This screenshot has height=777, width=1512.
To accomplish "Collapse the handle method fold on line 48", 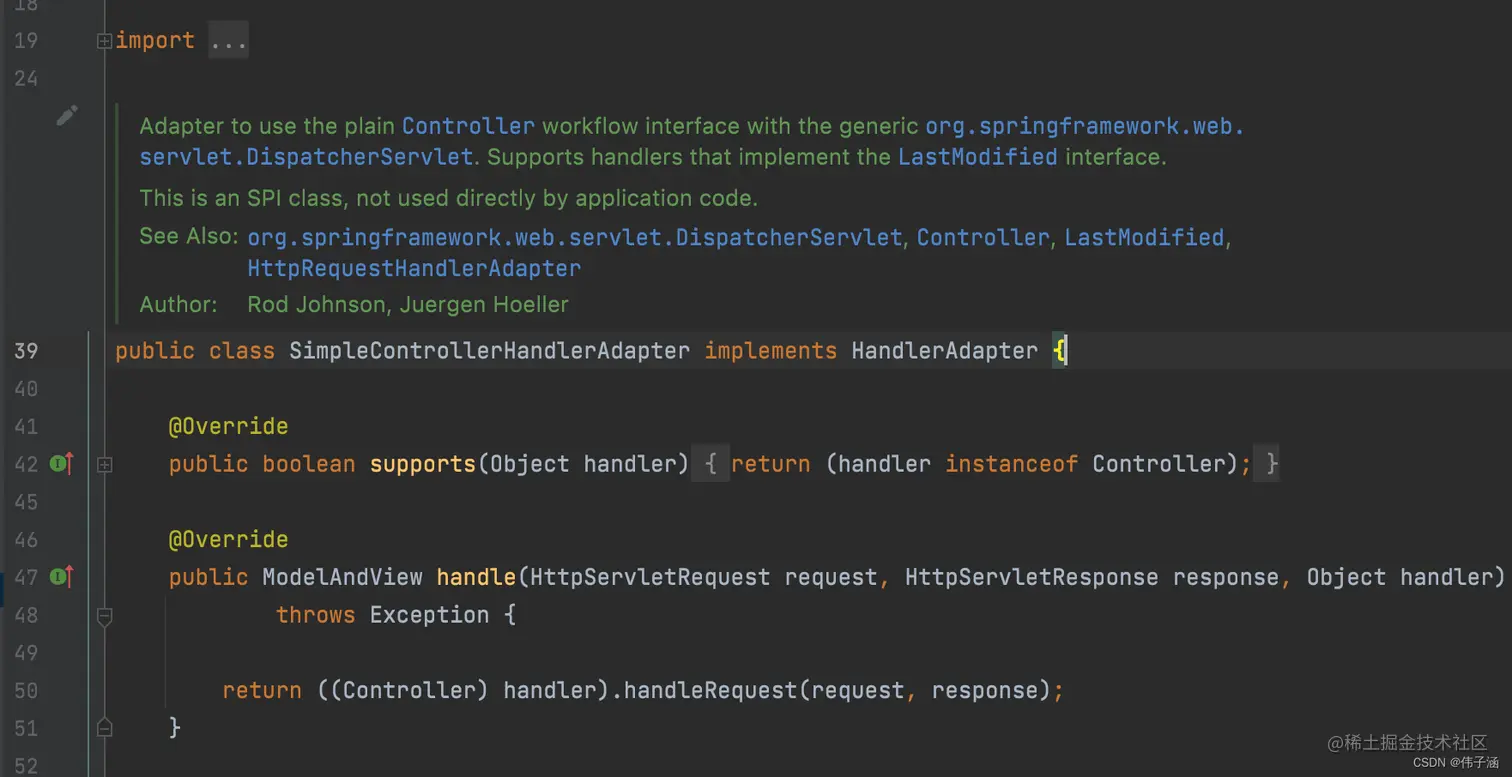I will (104, 616).
